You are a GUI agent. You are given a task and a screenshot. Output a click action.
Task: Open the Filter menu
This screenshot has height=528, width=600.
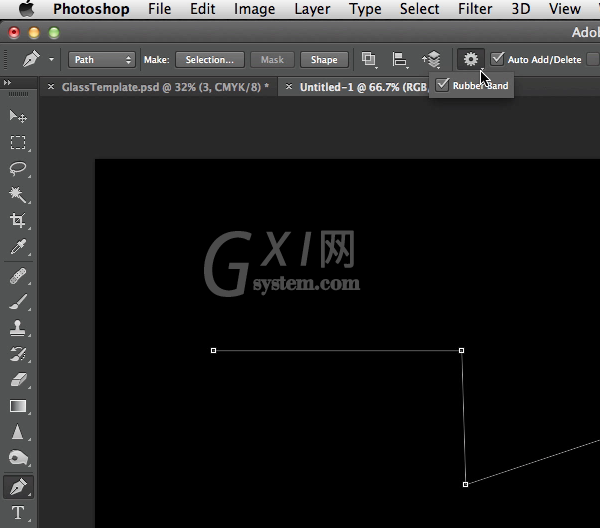coord(475,9)
